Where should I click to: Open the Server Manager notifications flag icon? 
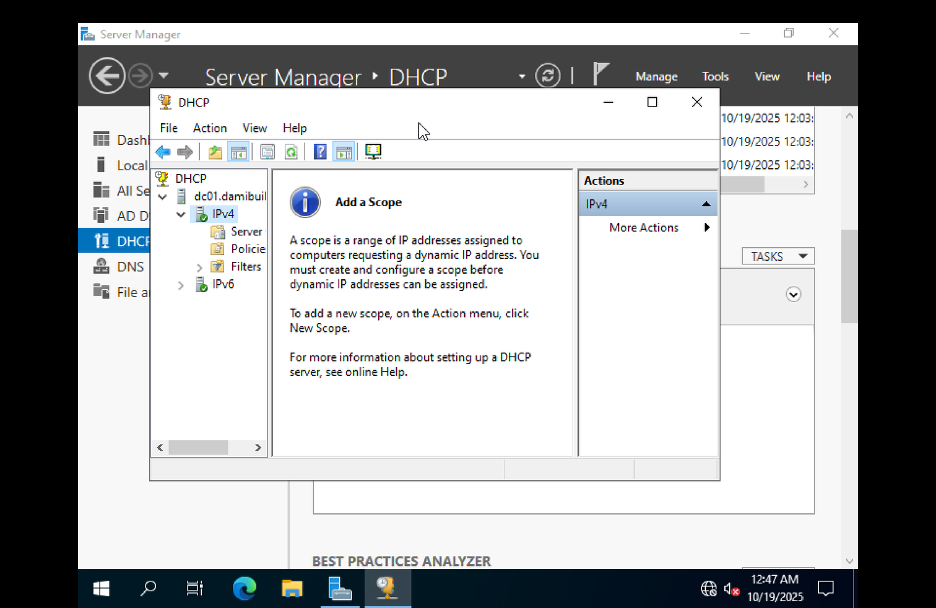click(600, 74)
